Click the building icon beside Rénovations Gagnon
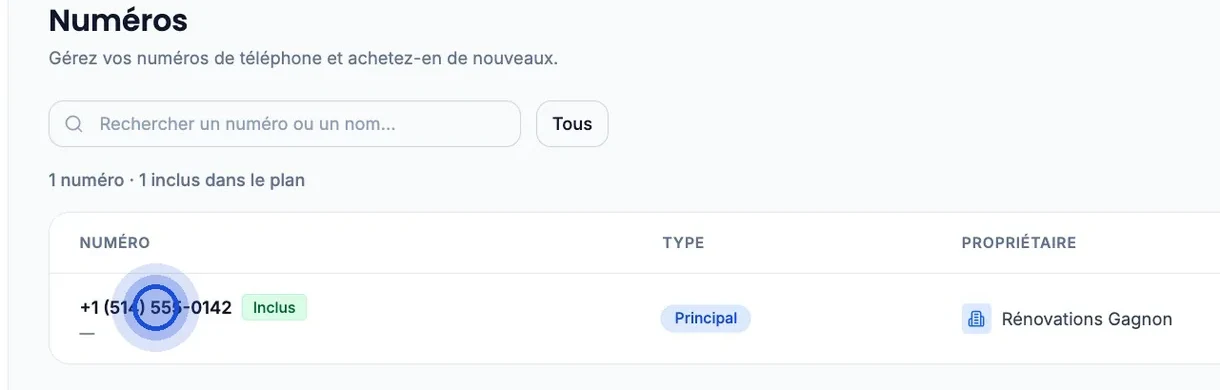This screenshot has width=1220, height=390. [x=976, y=319]
